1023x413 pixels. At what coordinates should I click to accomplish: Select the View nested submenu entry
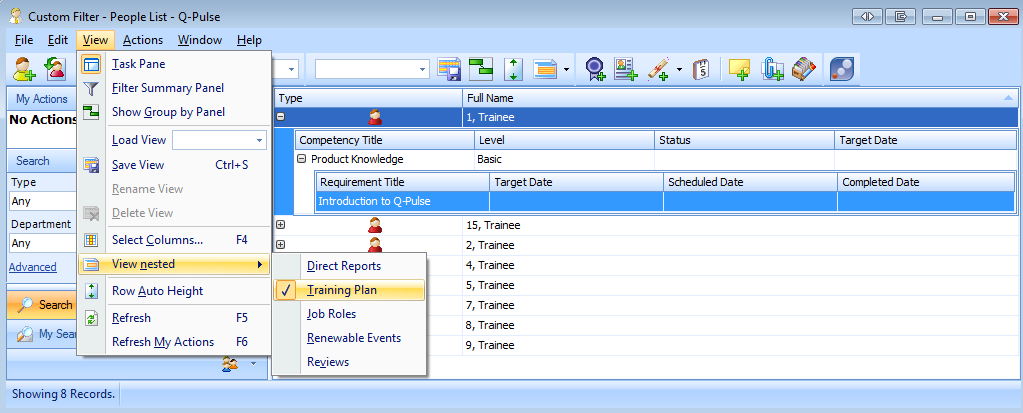point(174,264)
